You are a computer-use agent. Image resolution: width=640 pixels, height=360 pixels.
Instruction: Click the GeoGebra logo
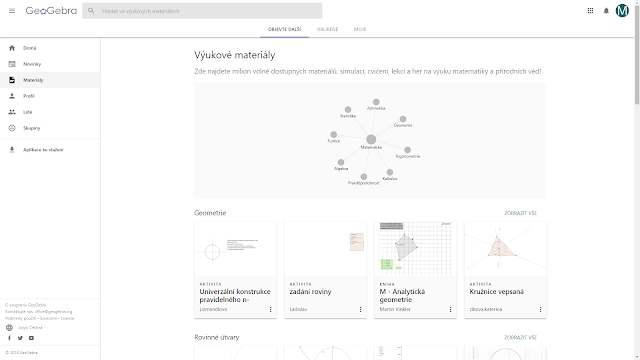click(x=51, y=11)
